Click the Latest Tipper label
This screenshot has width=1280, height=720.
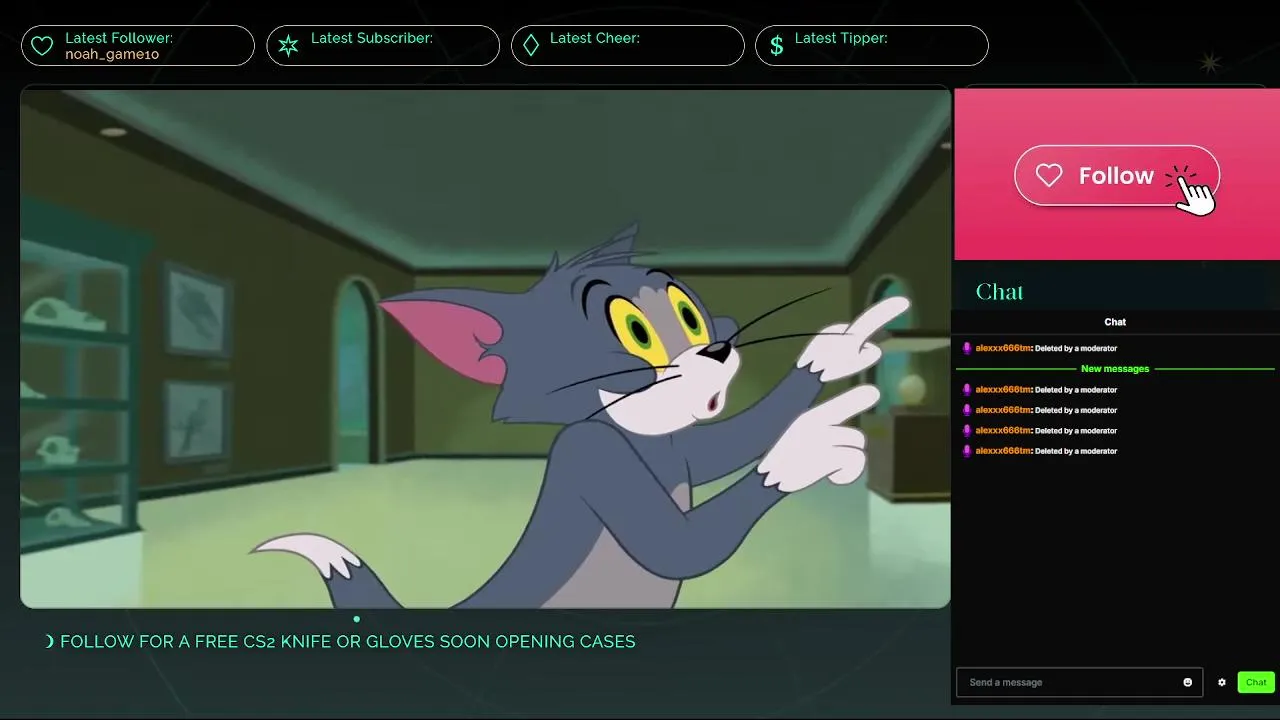[841, 38]
